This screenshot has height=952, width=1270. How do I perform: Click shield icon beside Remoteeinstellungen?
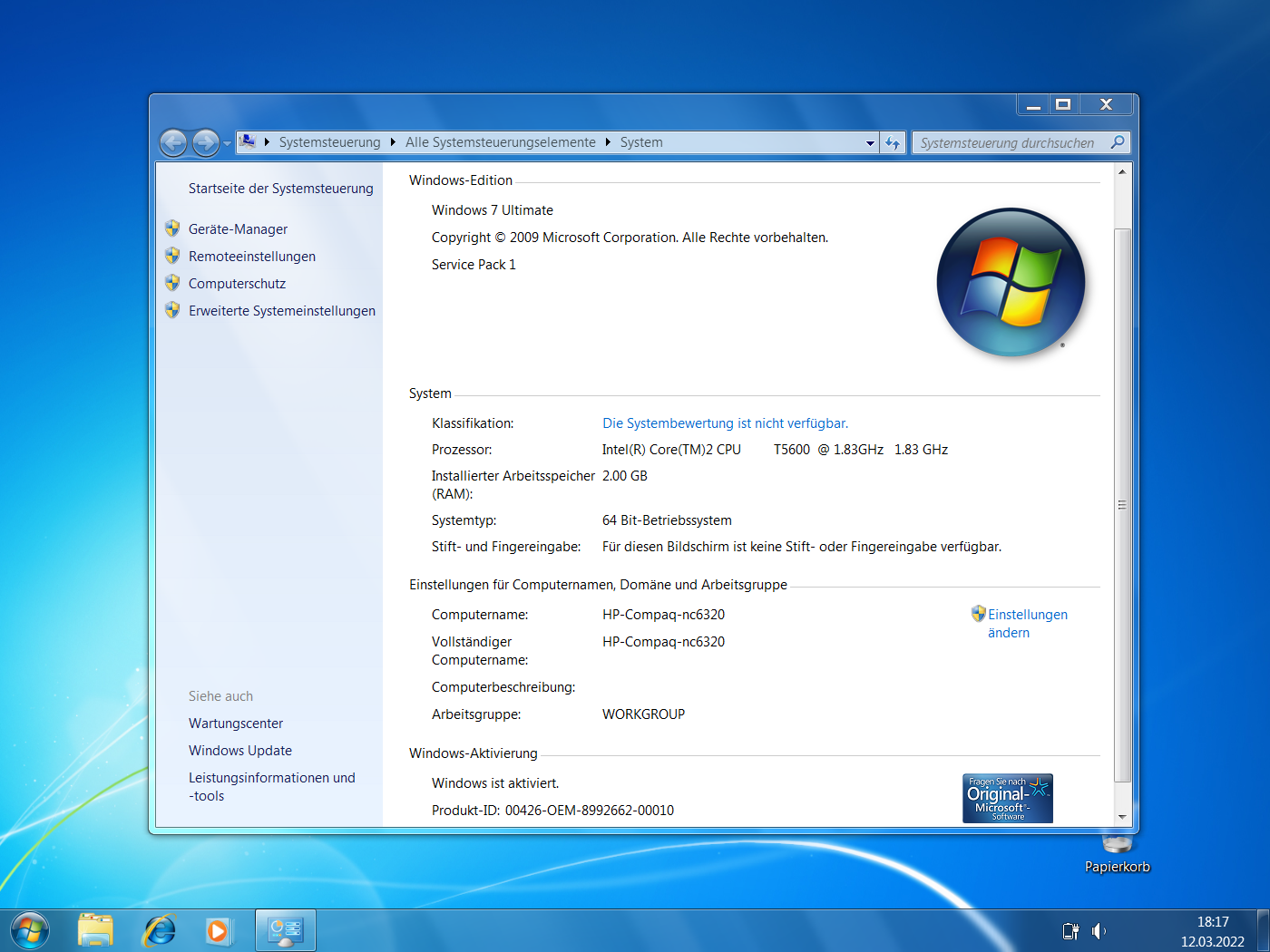click(172, 256)
